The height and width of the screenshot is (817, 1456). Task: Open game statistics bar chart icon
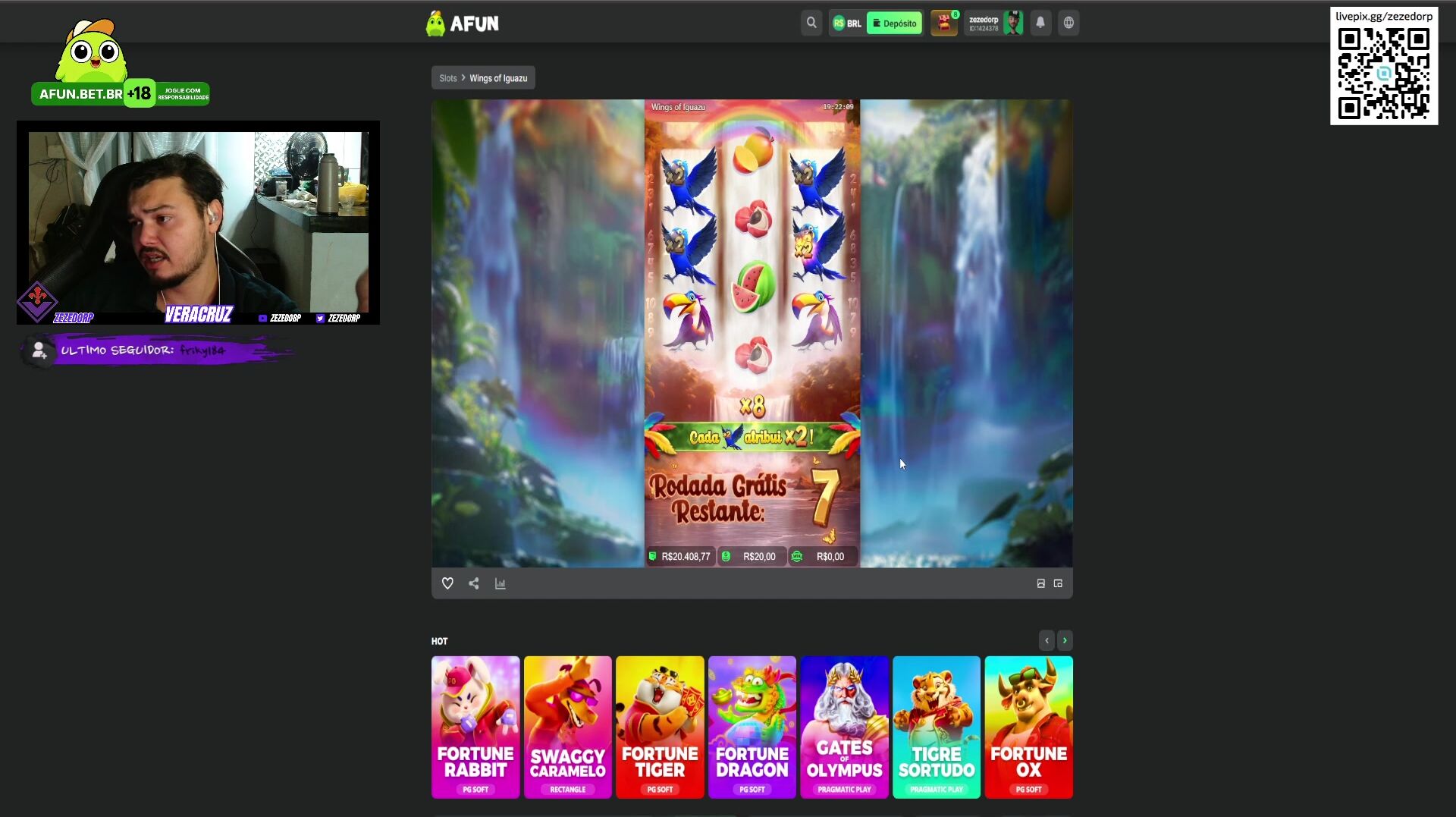500,583
